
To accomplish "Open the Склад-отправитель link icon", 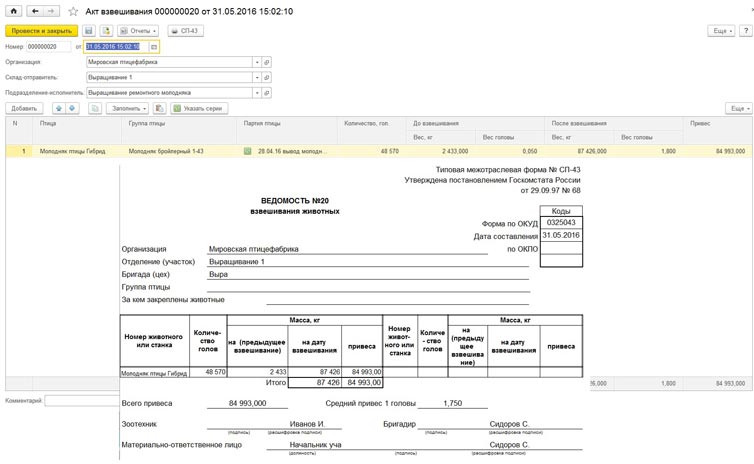I will coord(266,77).
